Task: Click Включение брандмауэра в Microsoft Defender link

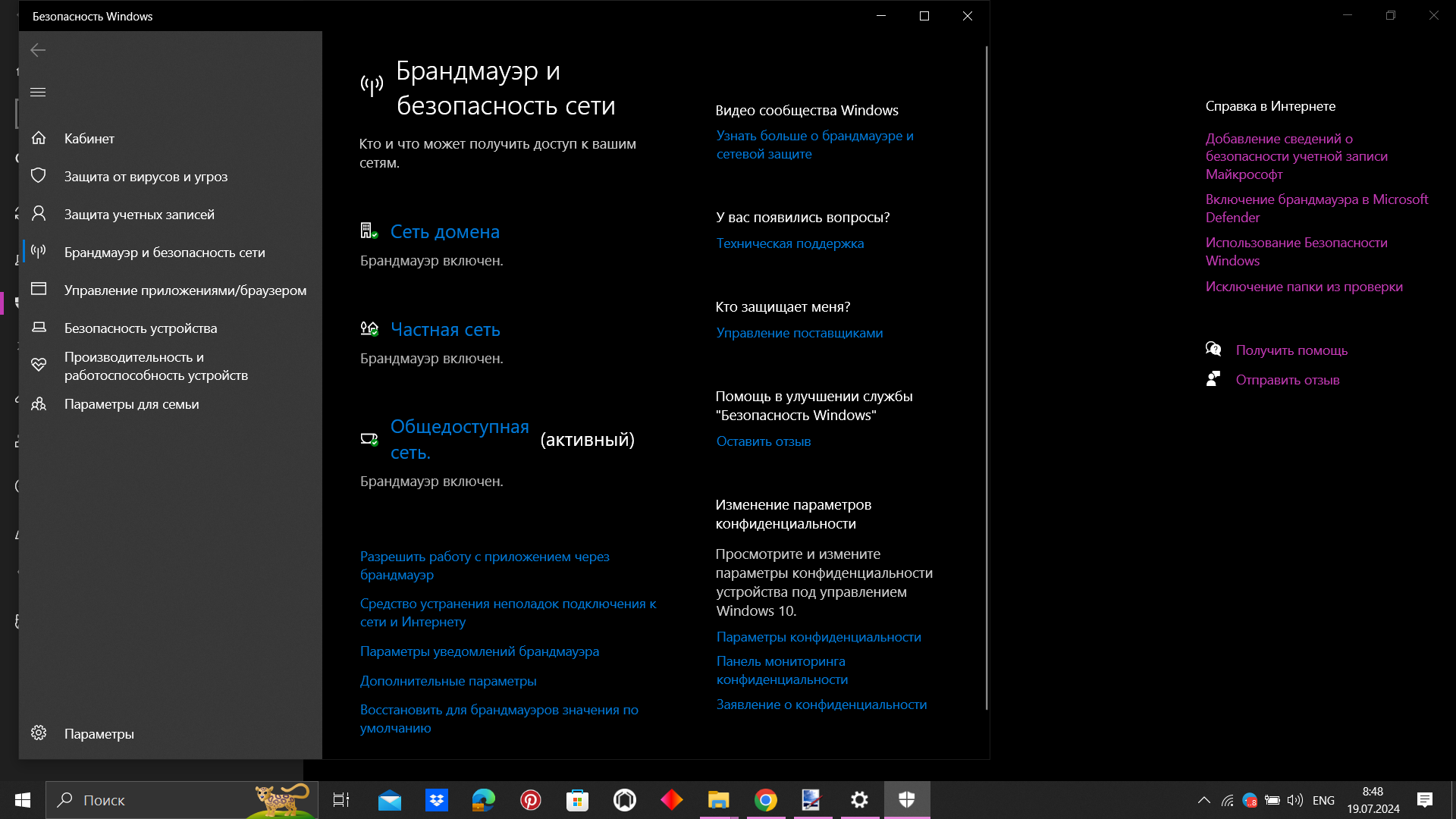Action: click(1316, 208)
